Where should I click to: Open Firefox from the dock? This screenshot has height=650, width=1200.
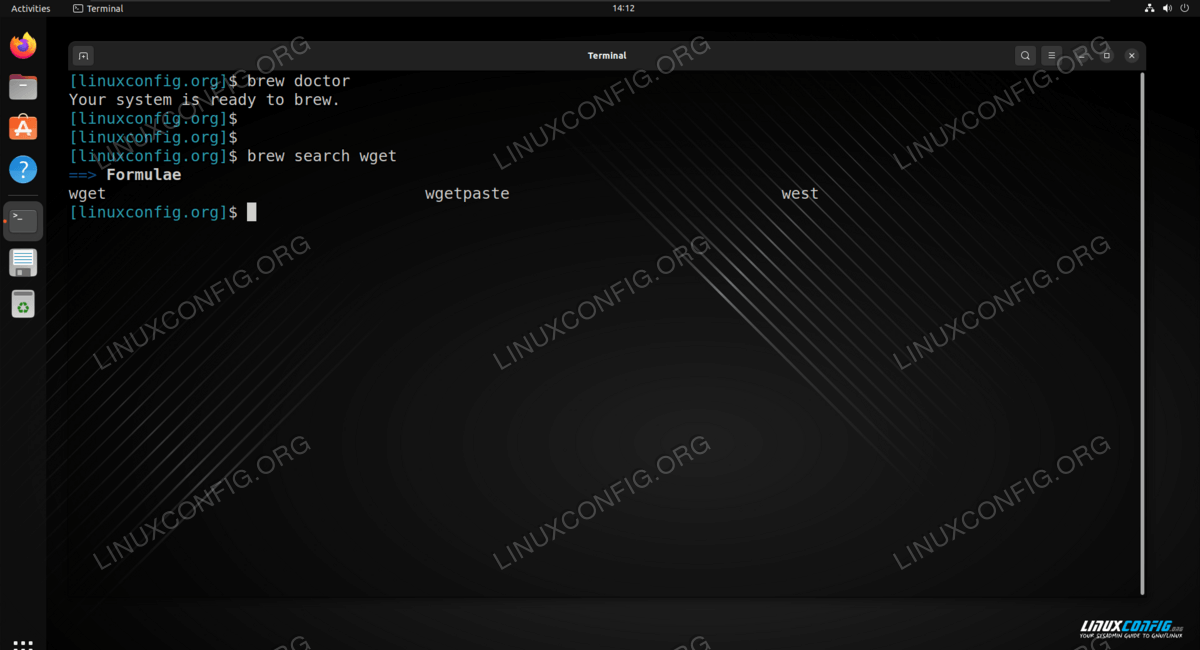(x=23, y=46)
